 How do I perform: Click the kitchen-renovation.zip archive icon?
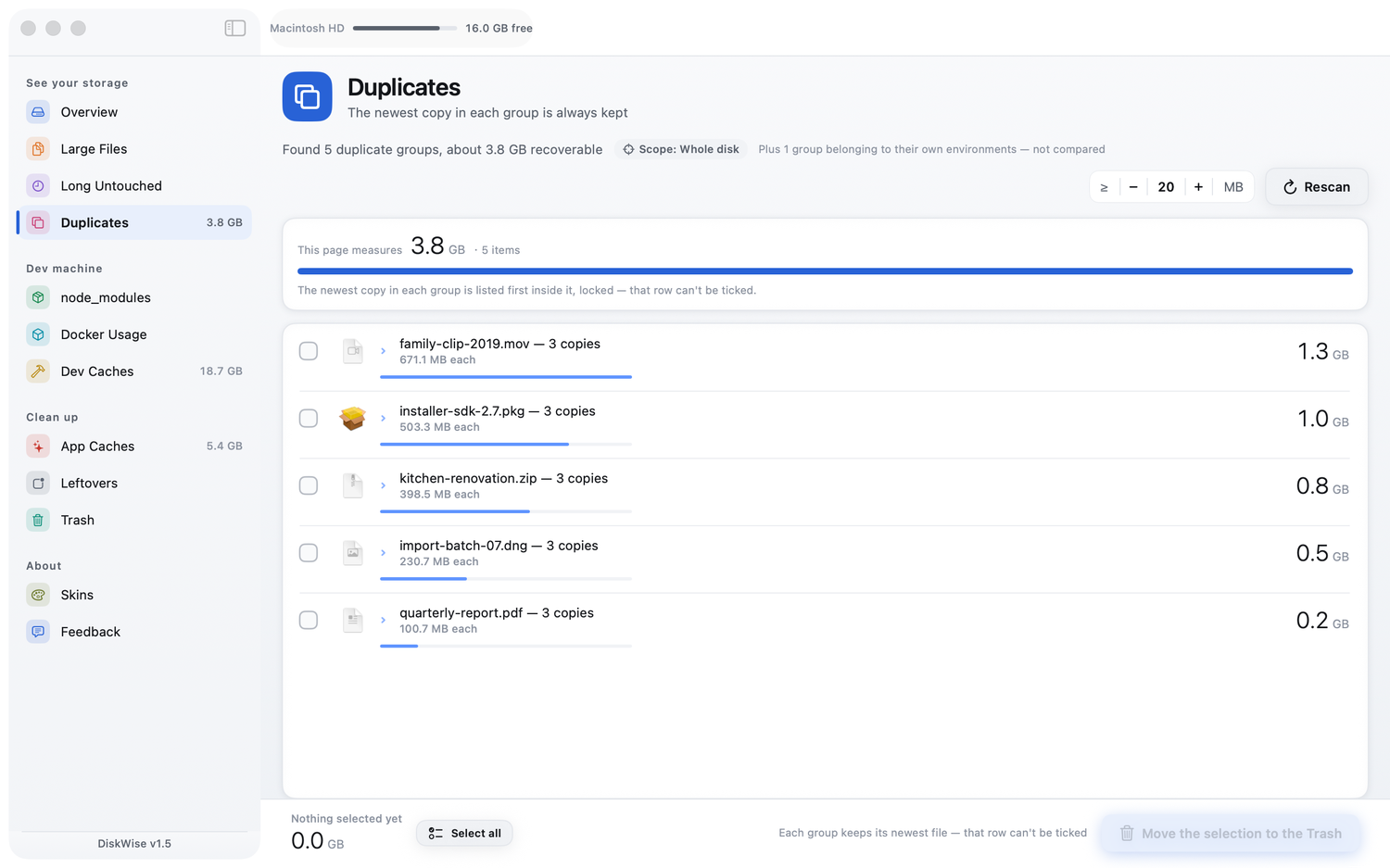click(x=353, y=485)
